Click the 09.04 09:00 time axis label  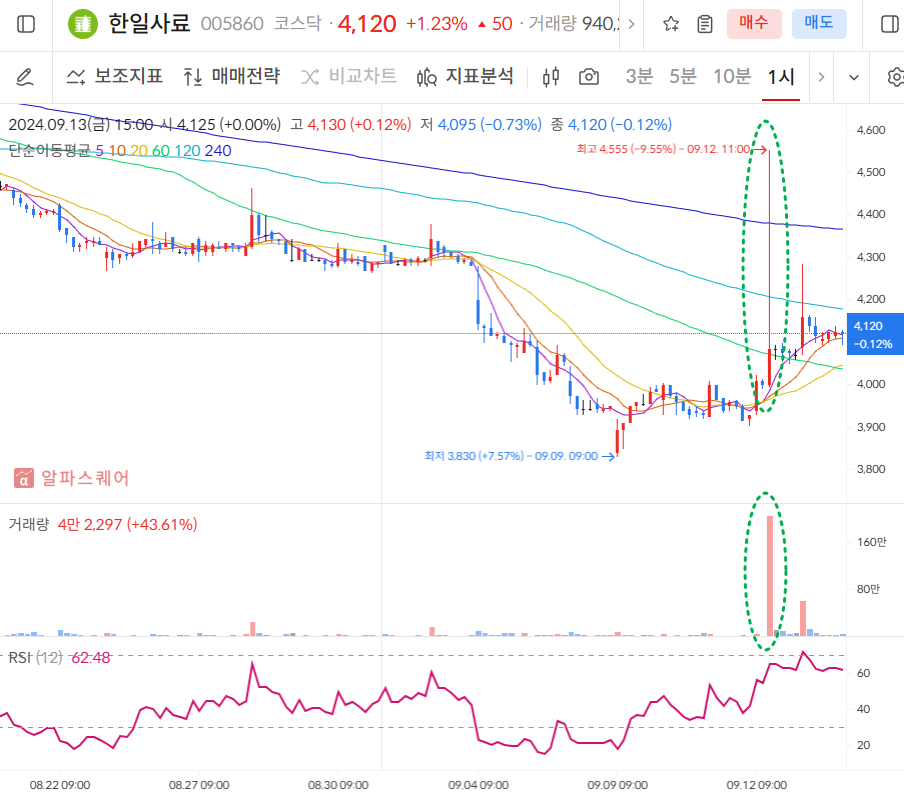[x=479, y=785]
